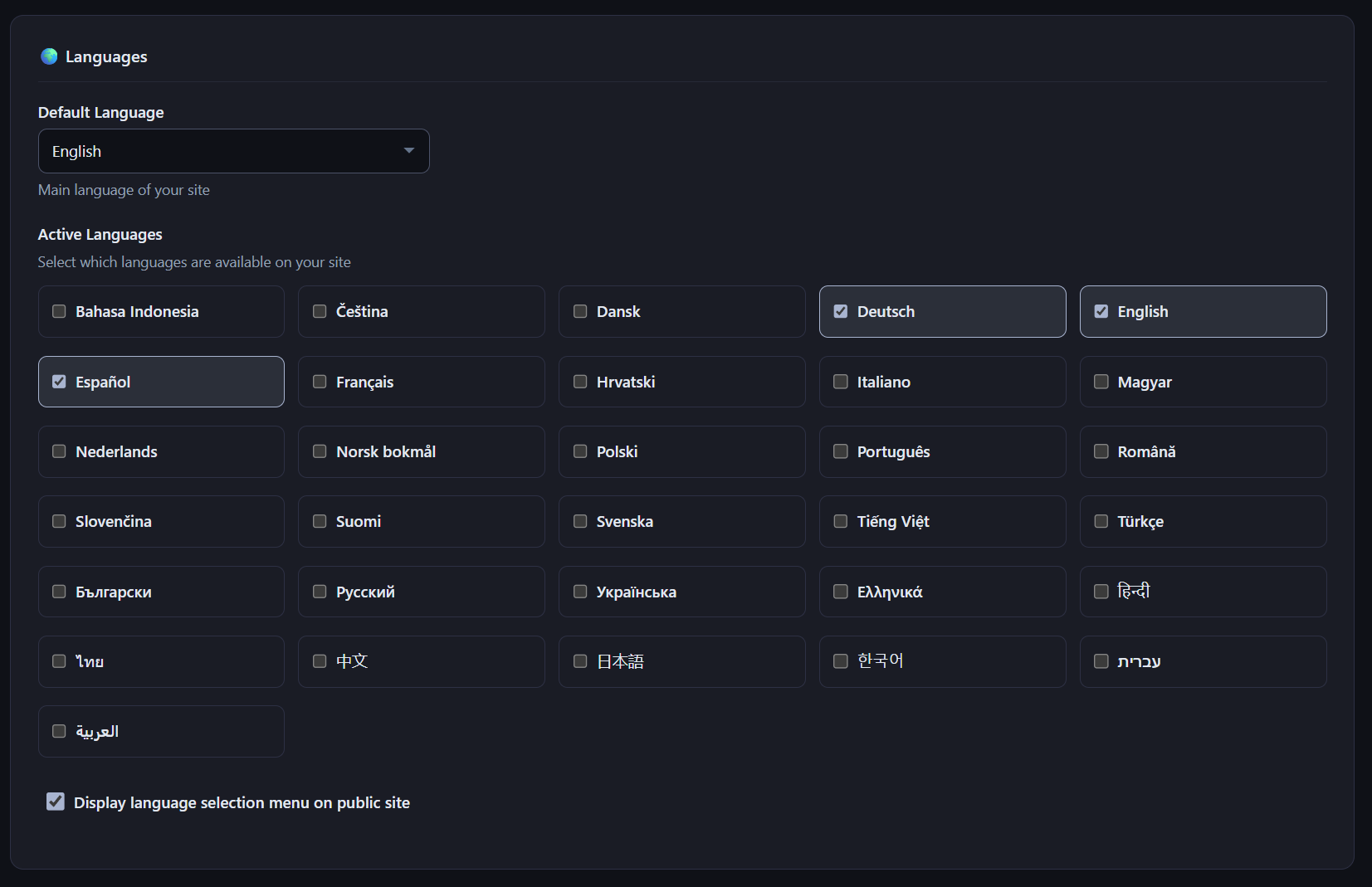This screenshot has width=1372, height=887.
Task: Enable Português language
Action: pyautogui.click(x=841, y=451)
